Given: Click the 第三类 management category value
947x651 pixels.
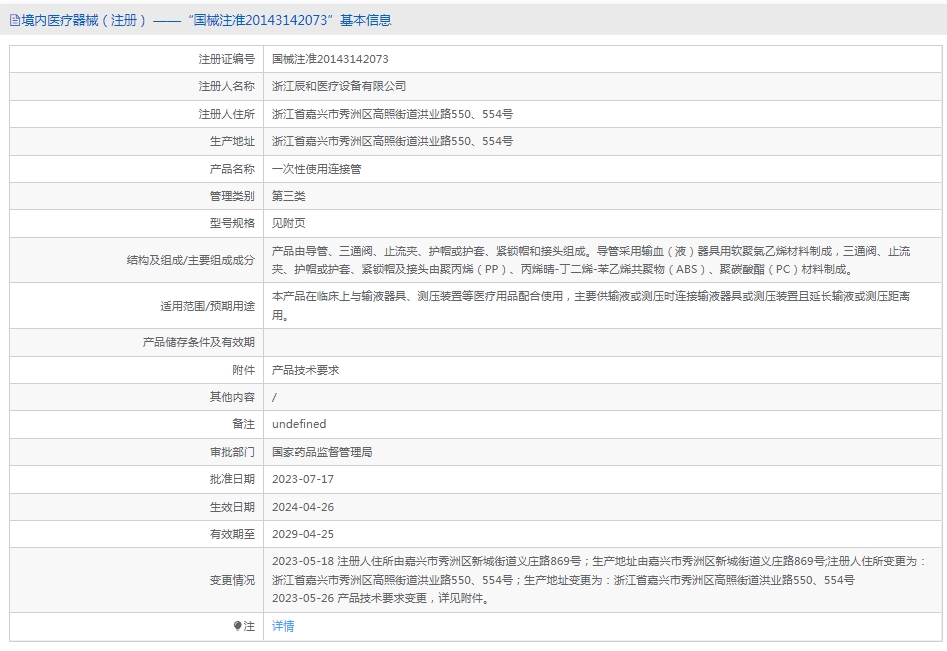Looking at the screenshot, I should pos(288,196).
